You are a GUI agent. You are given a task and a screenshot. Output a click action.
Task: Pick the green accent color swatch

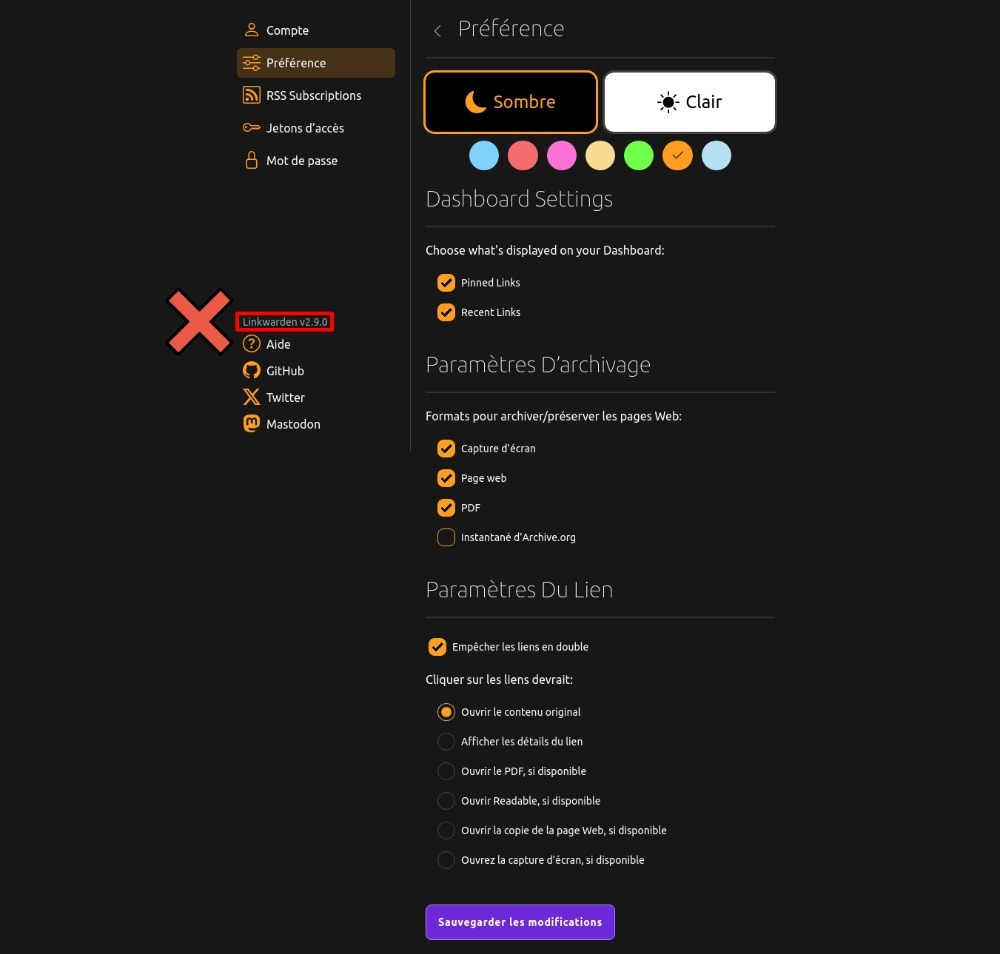tap(638, 156)
